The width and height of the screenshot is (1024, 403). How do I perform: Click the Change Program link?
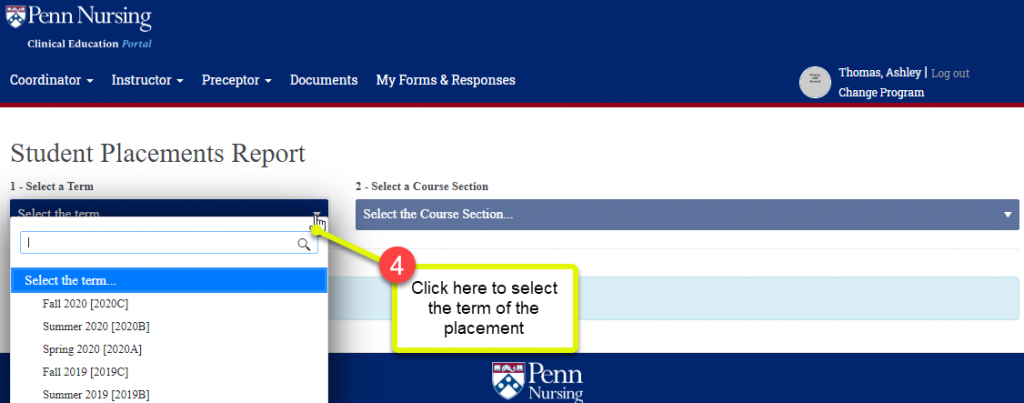tap(881, 92)
